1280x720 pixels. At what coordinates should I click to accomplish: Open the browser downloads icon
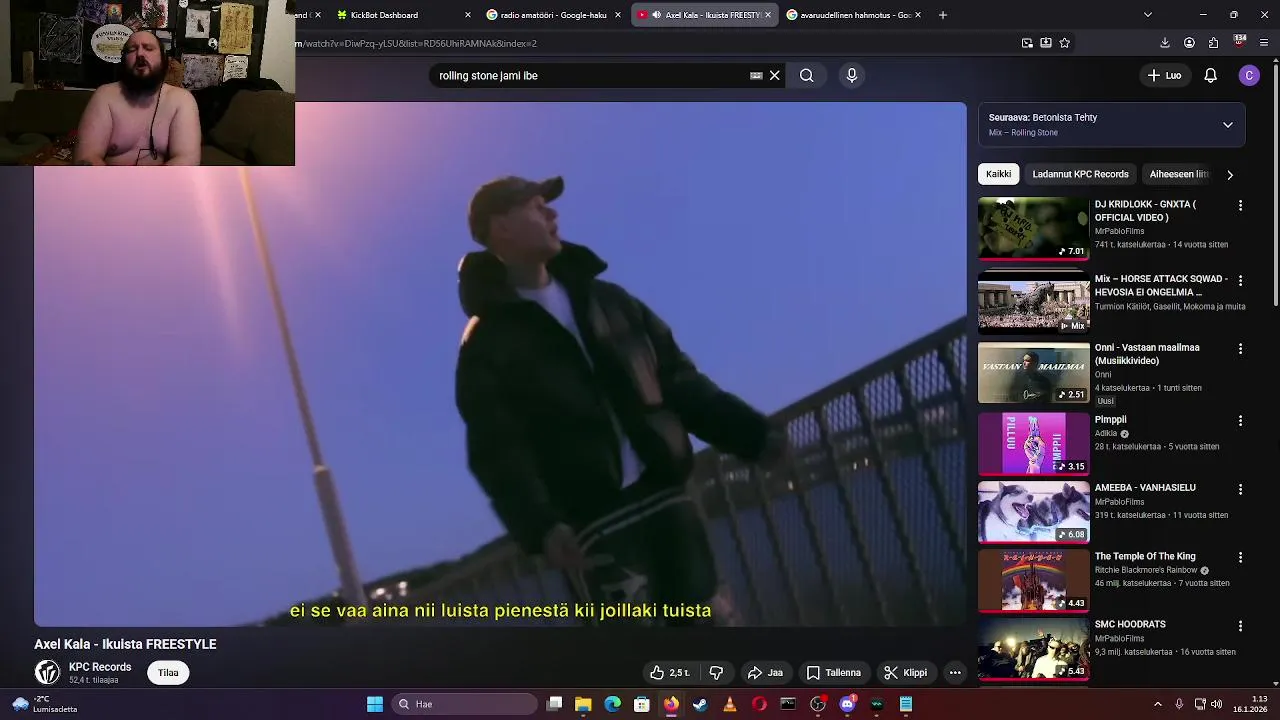click(1165, 43)
